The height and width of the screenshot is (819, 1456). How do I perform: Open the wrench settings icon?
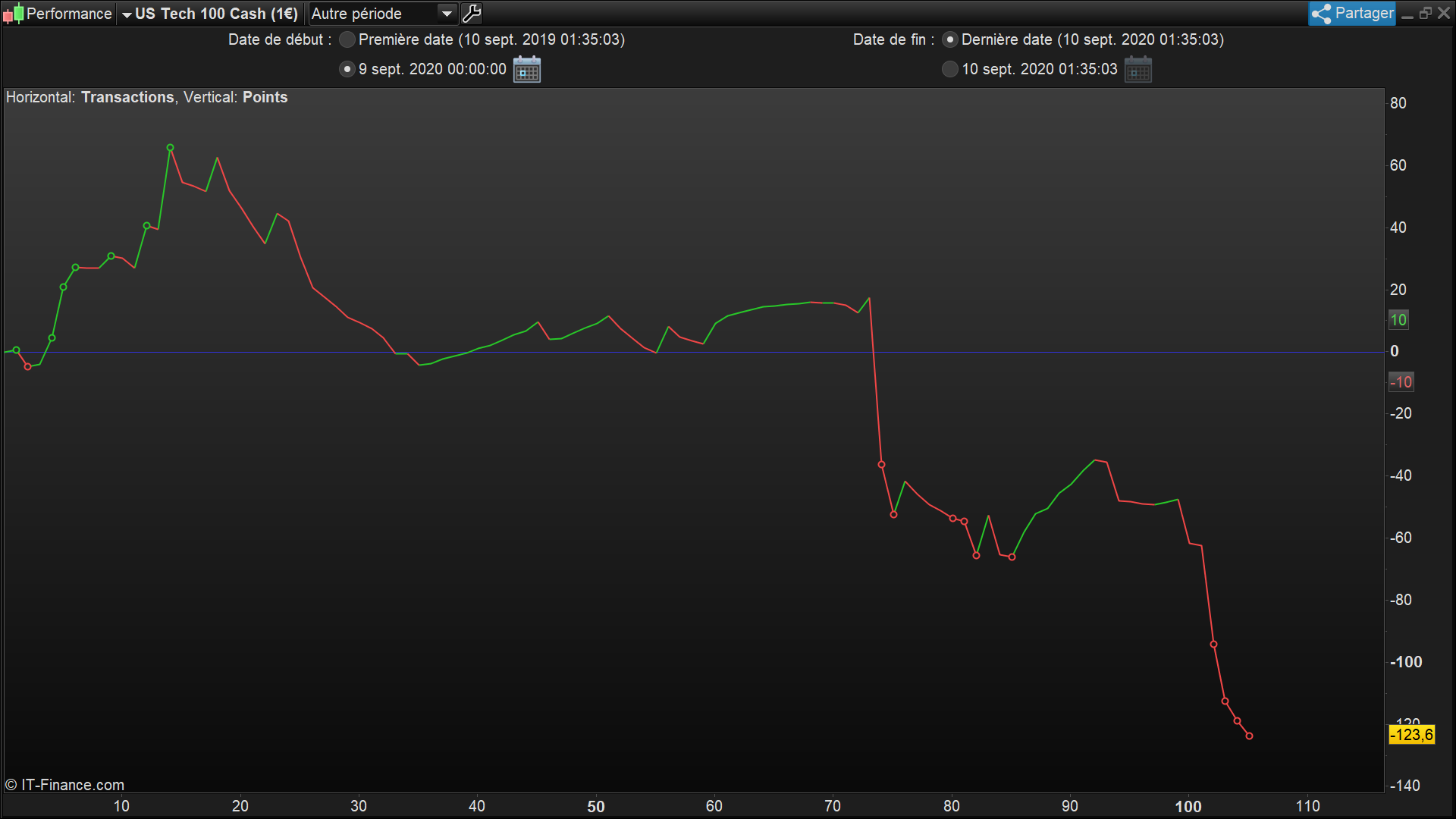click(472, 14)
